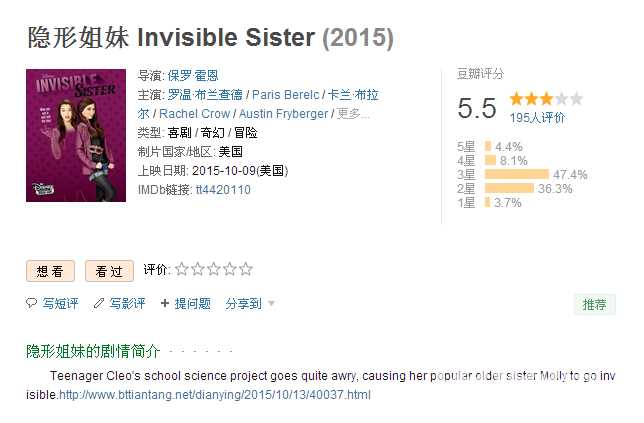The width and height of the screenshot is (644, 423).
Task: Expand the 分享到 dropdown arrow
Action: [271, 304]
